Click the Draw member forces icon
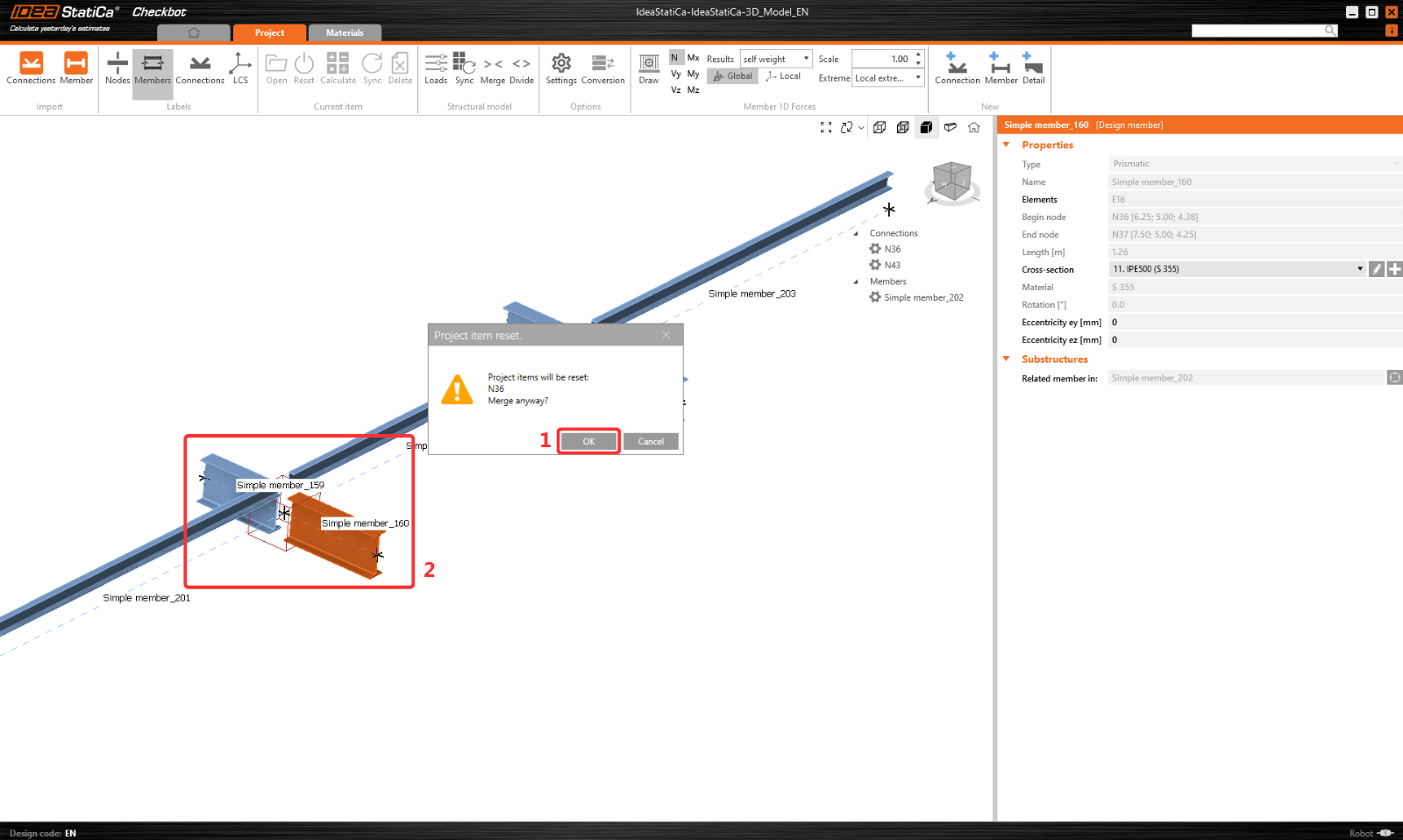Viewport: 1403px width, 840px height. (x=649, y=68)
